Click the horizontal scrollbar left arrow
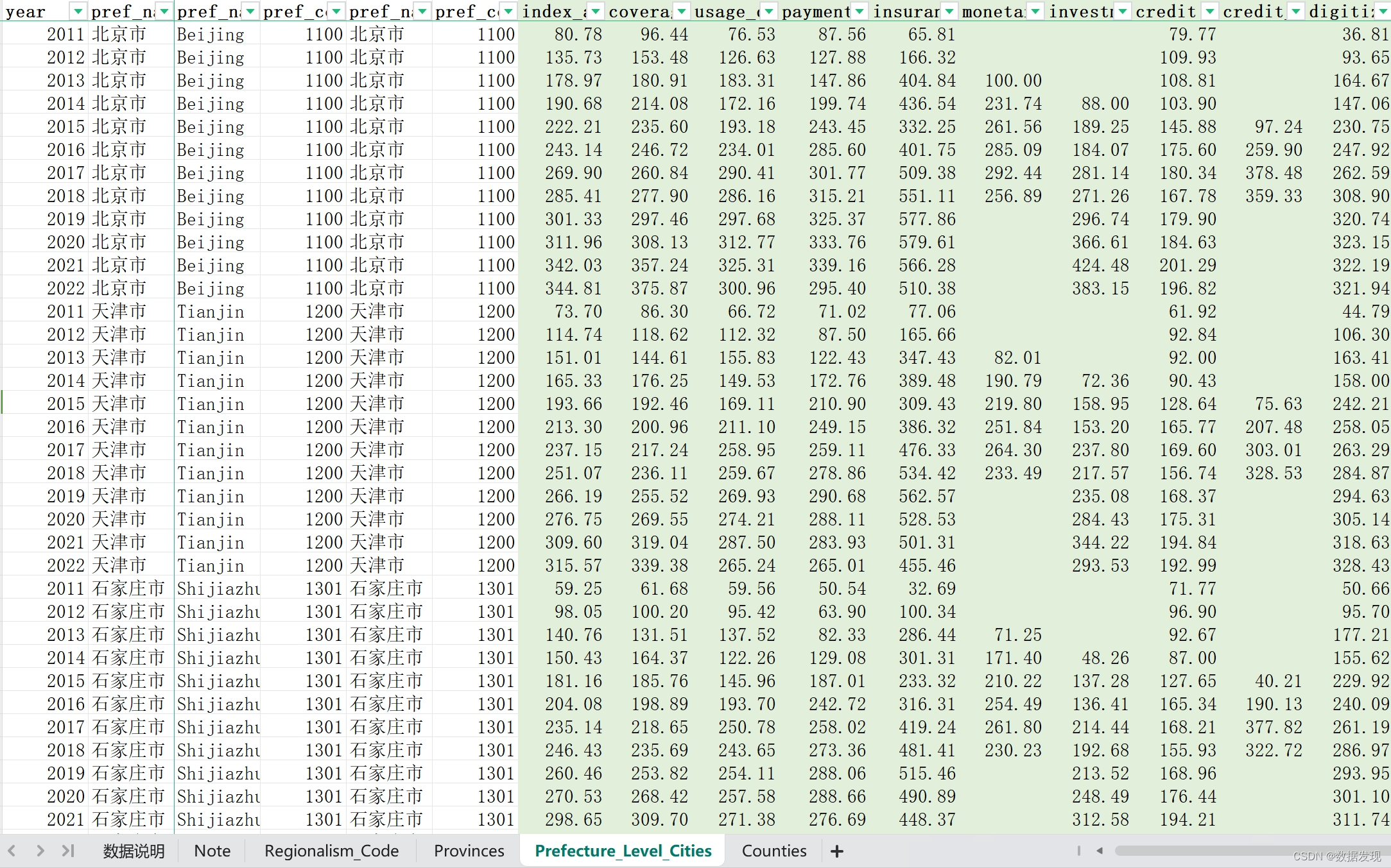The width and height of the screenshot is (1391, 868). click(1100, 851)
